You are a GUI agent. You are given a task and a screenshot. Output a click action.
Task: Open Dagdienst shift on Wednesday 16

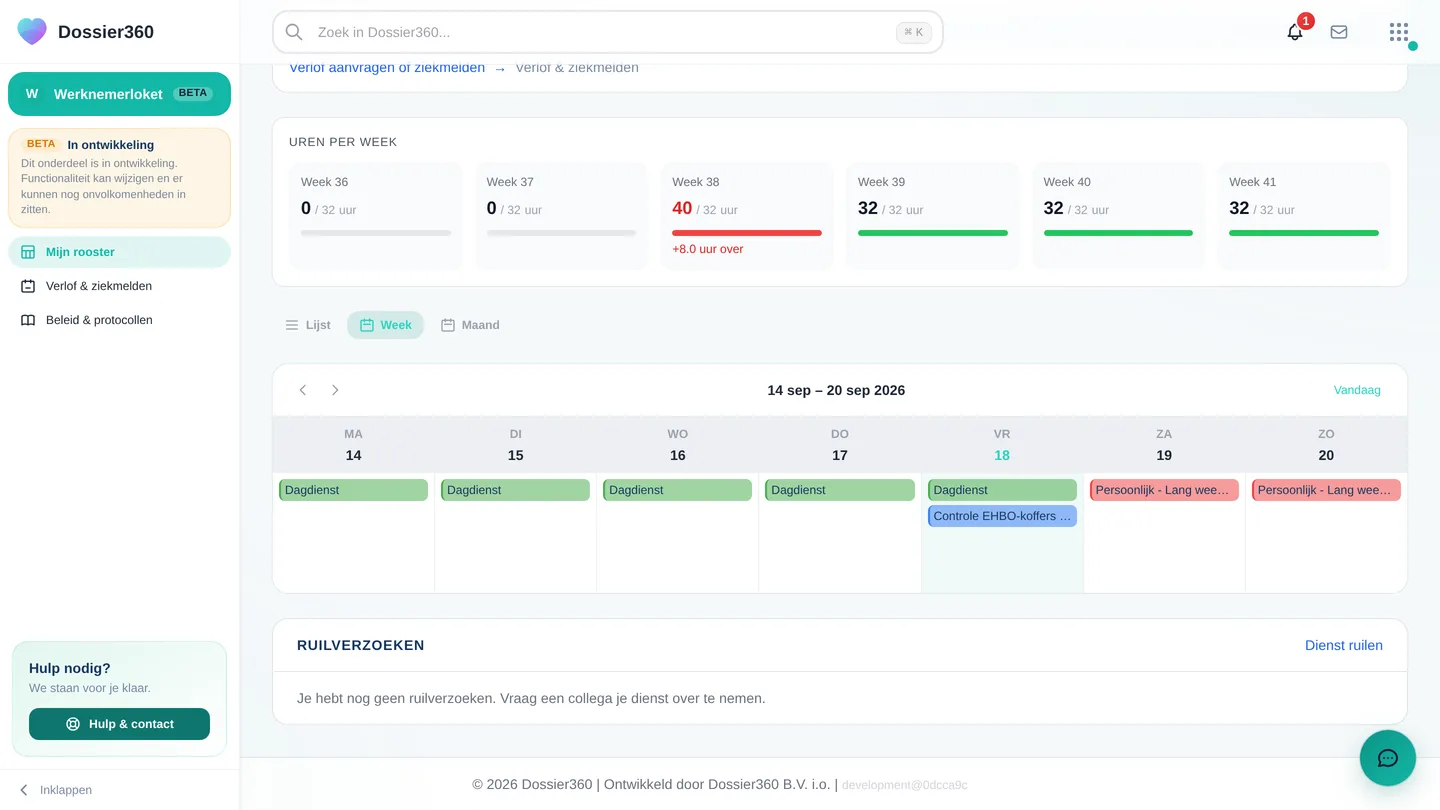[x=677, y=490]
